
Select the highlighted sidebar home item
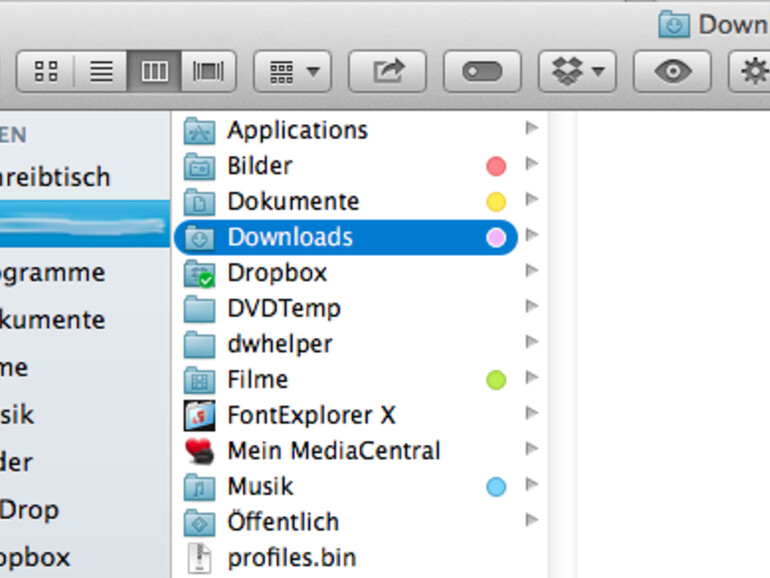point(84,224)
